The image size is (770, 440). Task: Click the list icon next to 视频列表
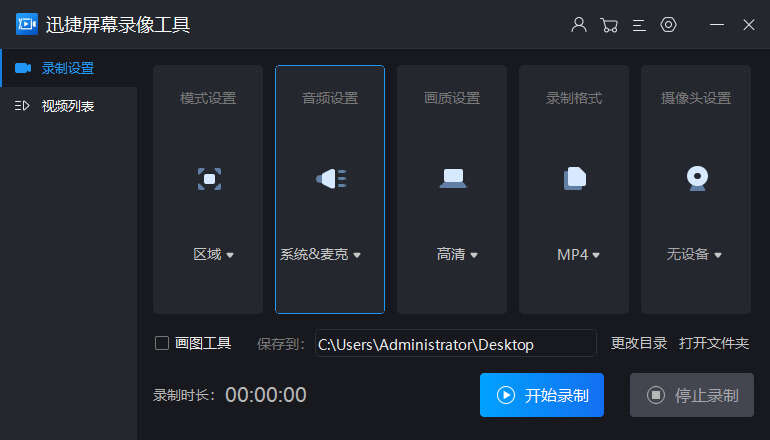(22, 106)
